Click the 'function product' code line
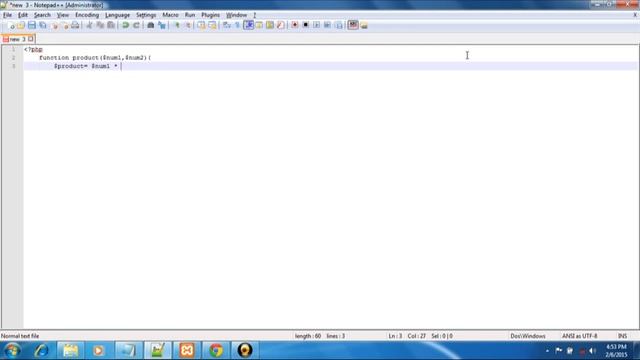The image size is (640, 360). pos(95,58)
